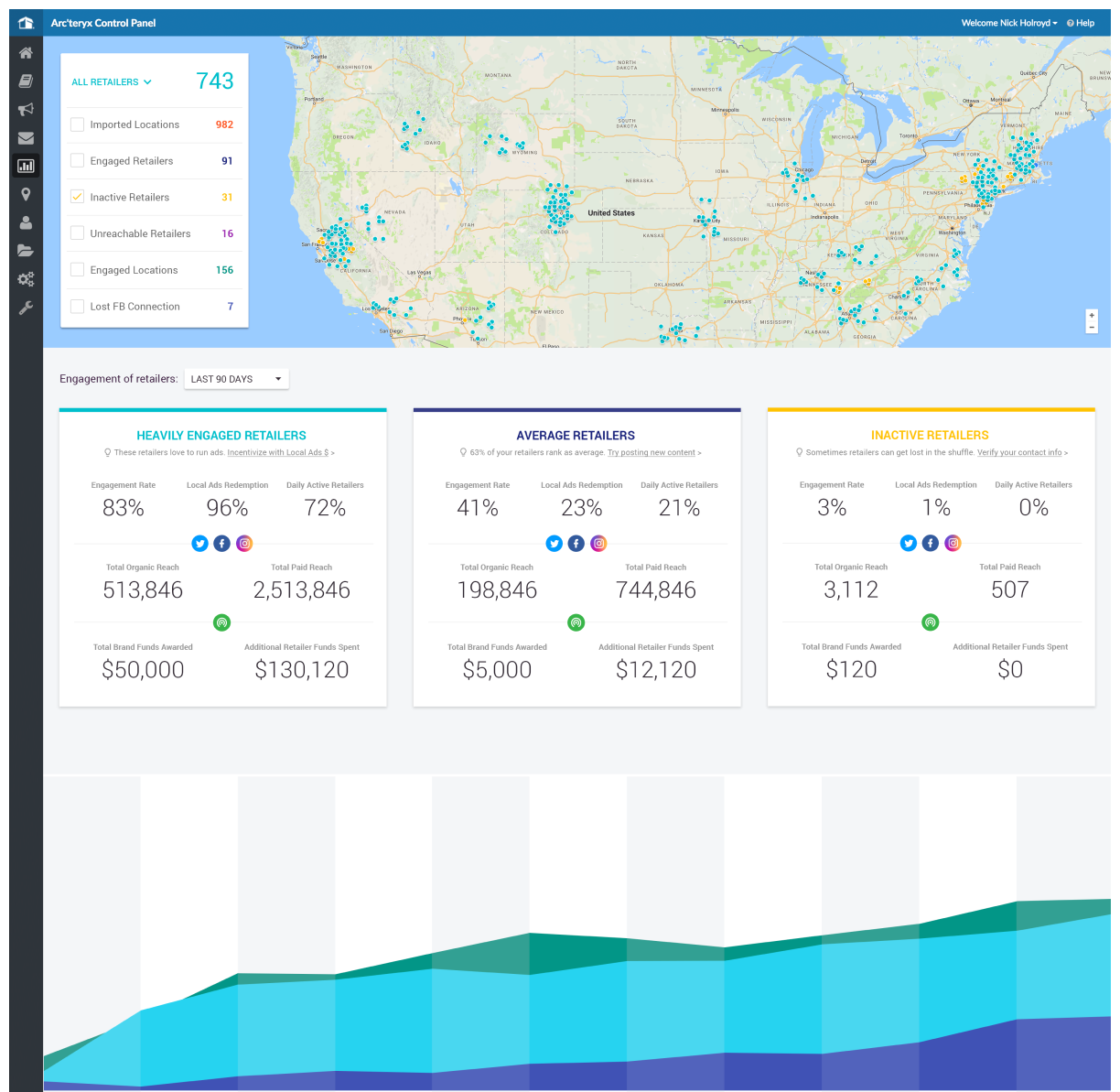Click the 96% Local Ads Redemption value
The image size is (1120, 1092).
click(227, 508)
